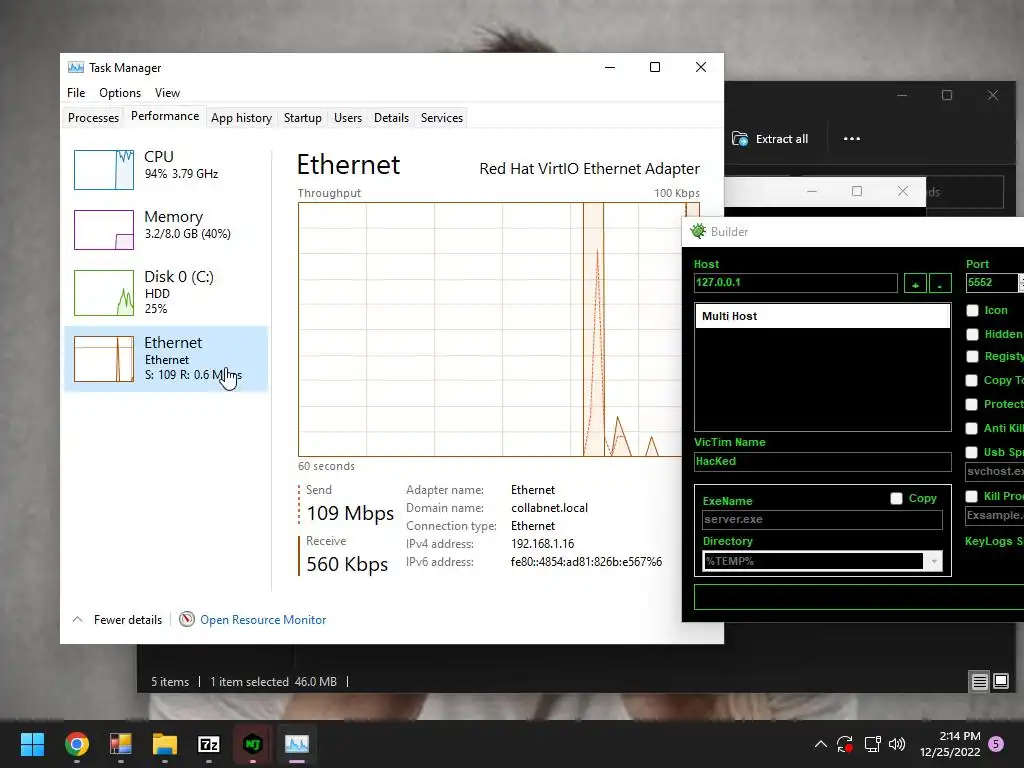Open the Options menu in Task Manager
Viewport: 1024px width, 768px height.
(120, 93)
